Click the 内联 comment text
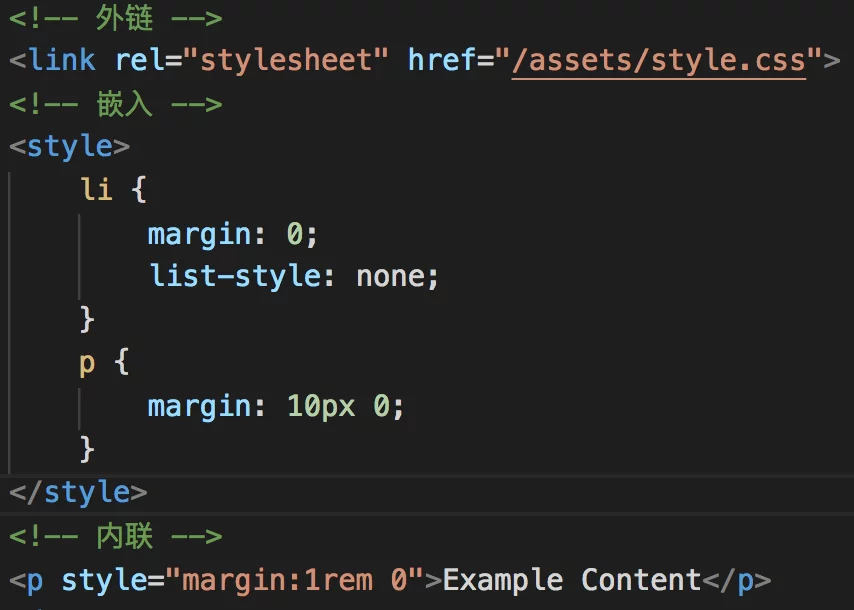Viewport: 854px width, 610px height. (x=125, y=536)
